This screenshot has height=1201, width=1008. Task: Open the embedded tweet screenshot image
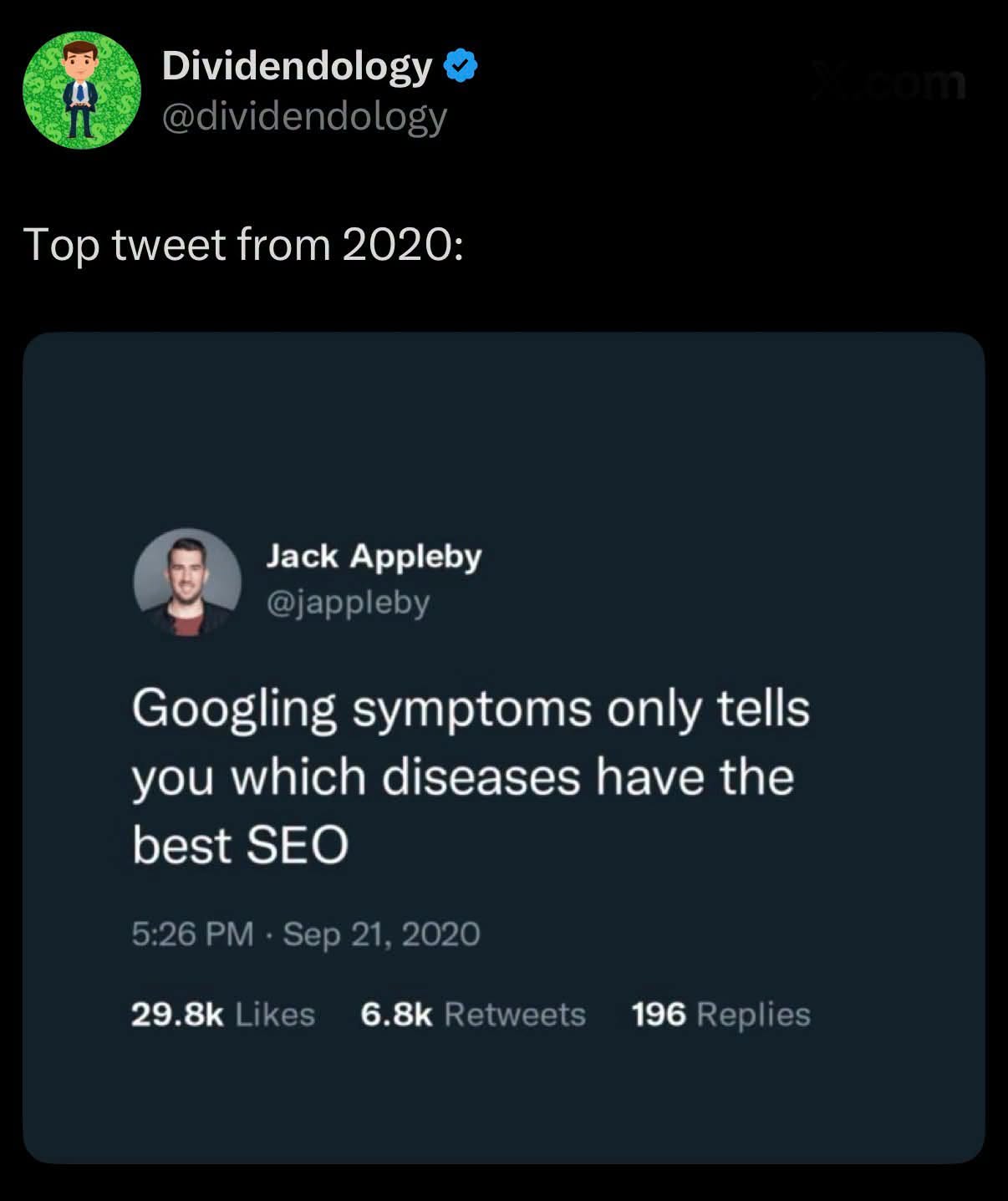point(504,748)
